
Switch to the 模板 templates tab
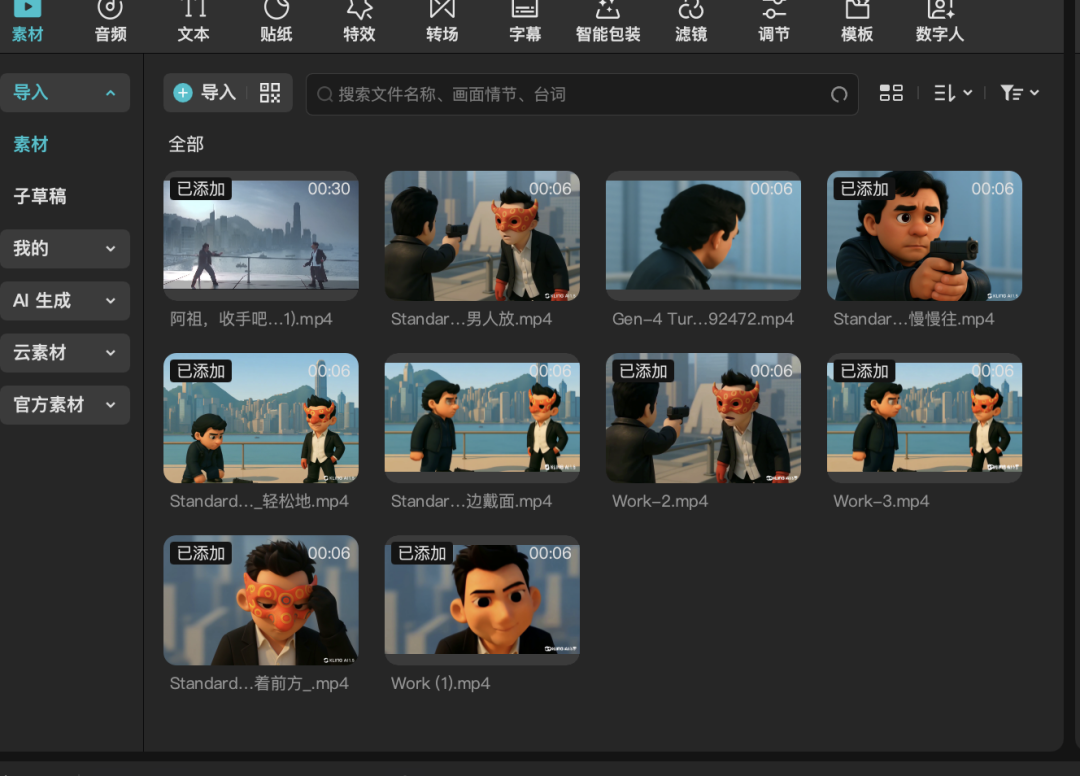(x=857, y=22)
